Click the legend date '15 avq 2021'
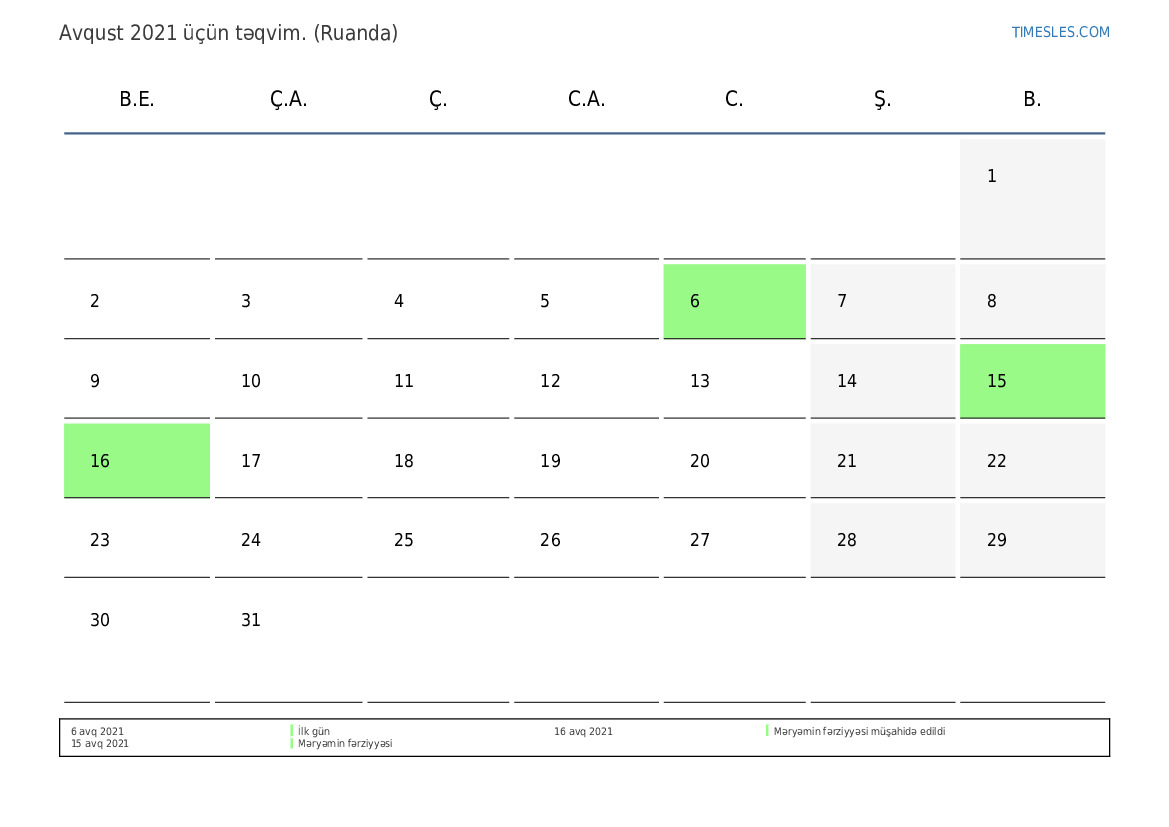Image resolution: width=1169 pixels, height=827 pixels. [100, 743]
